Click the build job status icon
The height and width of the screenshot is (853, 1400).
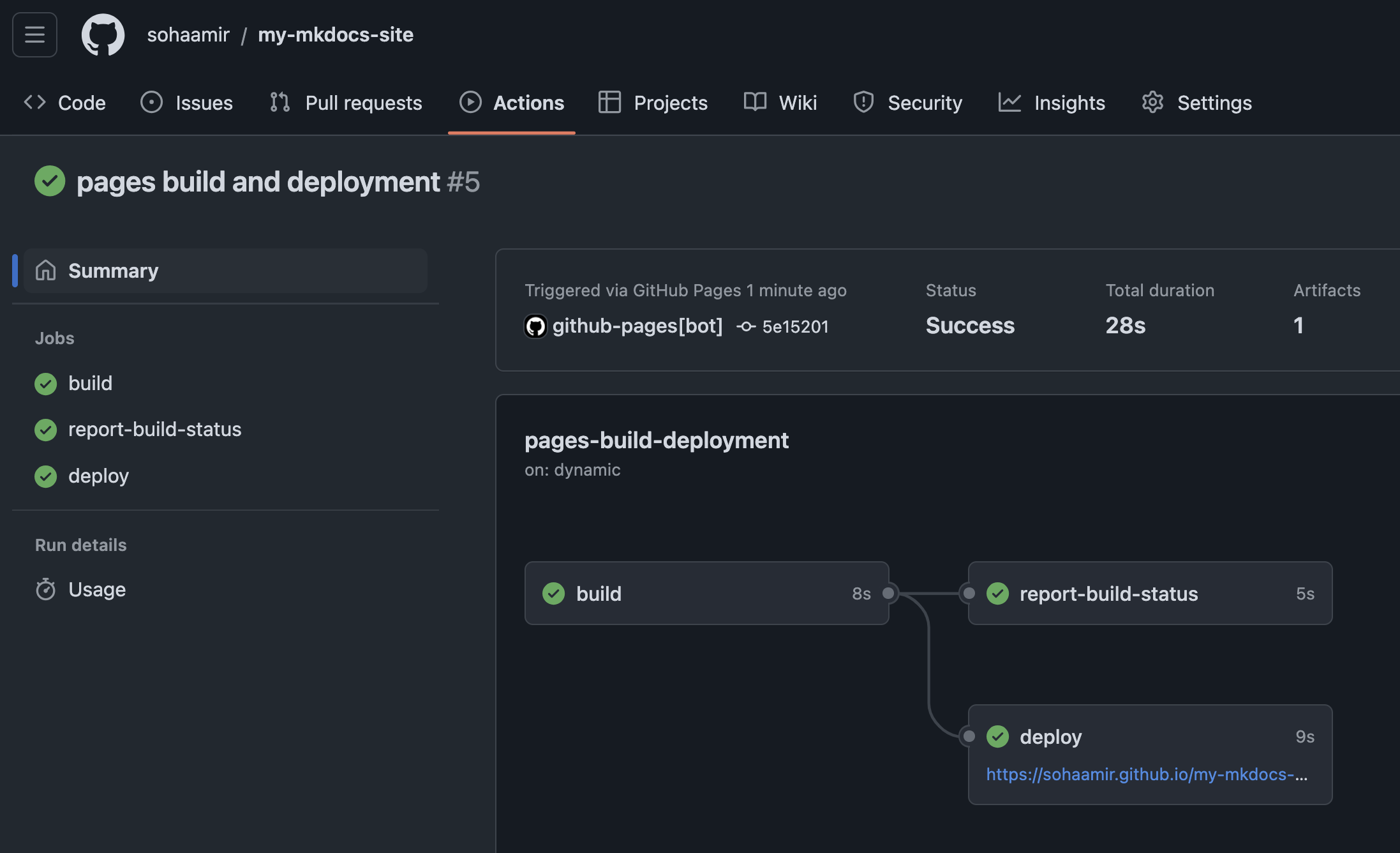[x=46, y=383]
